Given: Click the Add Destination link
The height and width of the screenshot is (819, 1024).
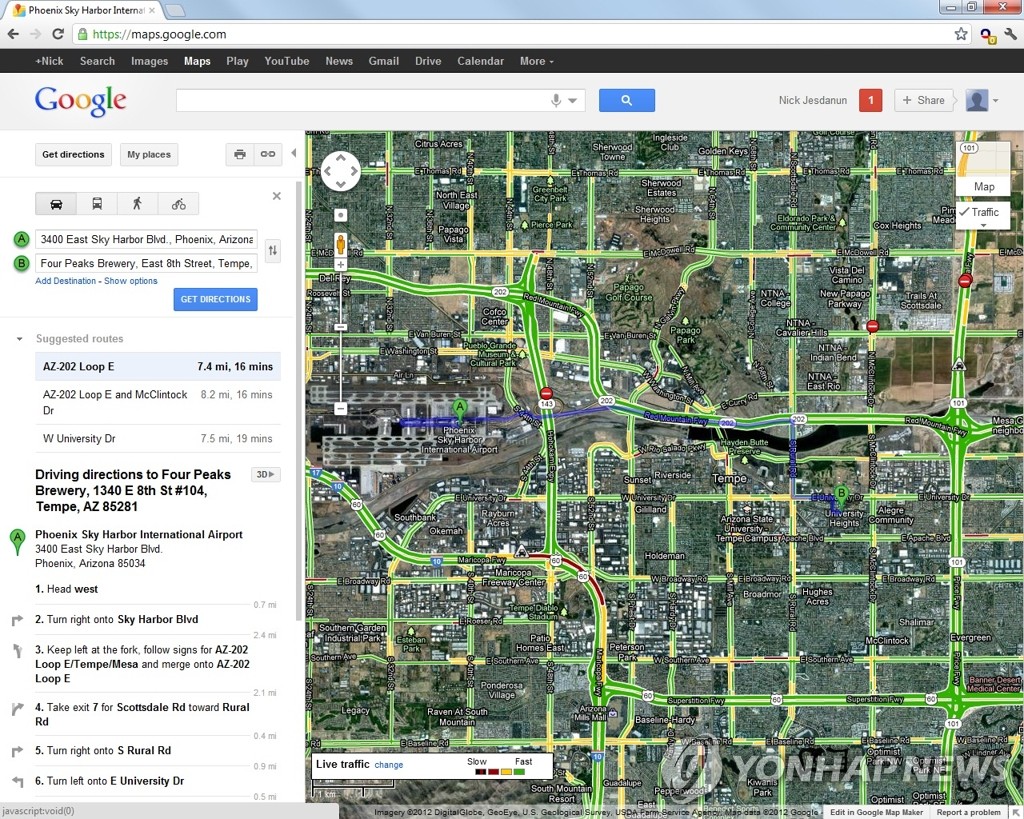Looking at the screenshot, I should pos(65,281).
